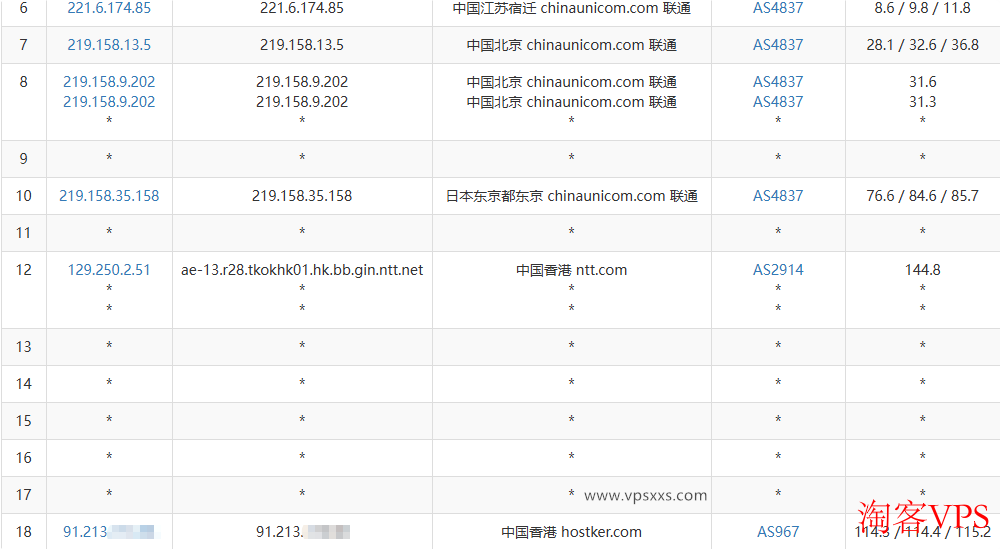
Task: Click the 221.6.174.85 IP link in hop 6
Action: click(x=109, y=8)
